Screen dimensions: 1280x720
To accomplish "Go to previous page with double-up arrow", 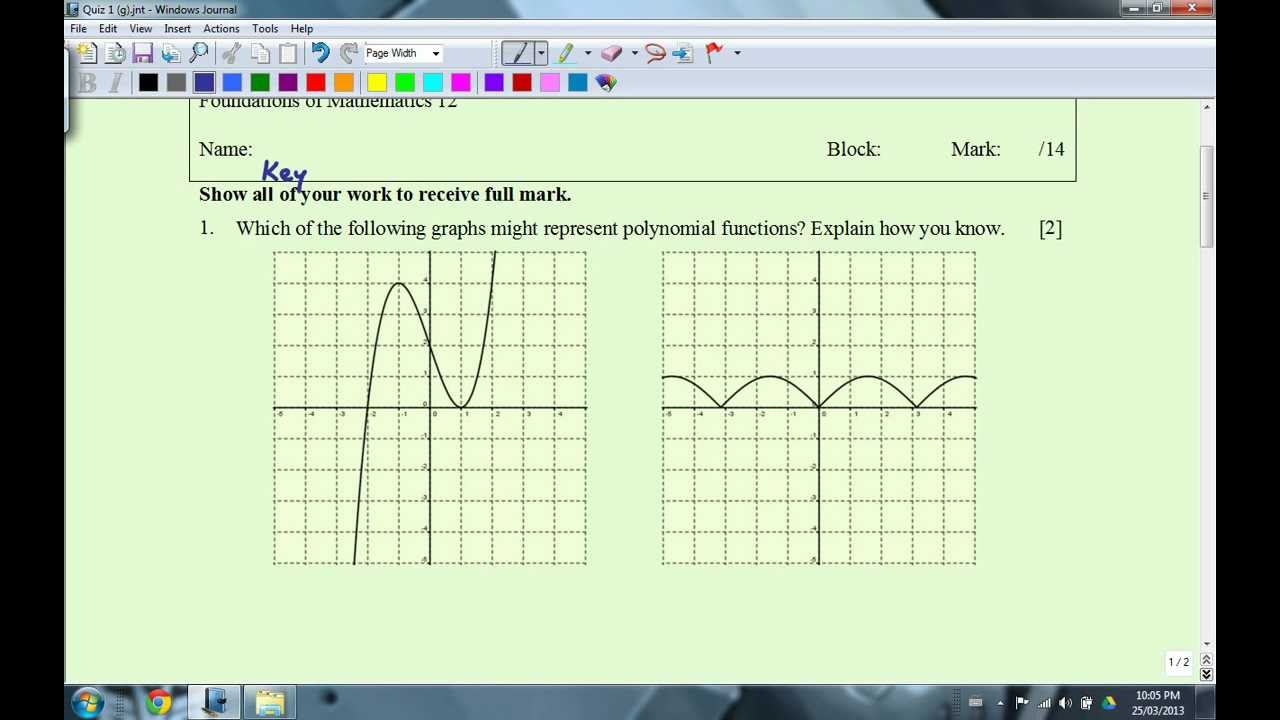I will point(1207,660).
